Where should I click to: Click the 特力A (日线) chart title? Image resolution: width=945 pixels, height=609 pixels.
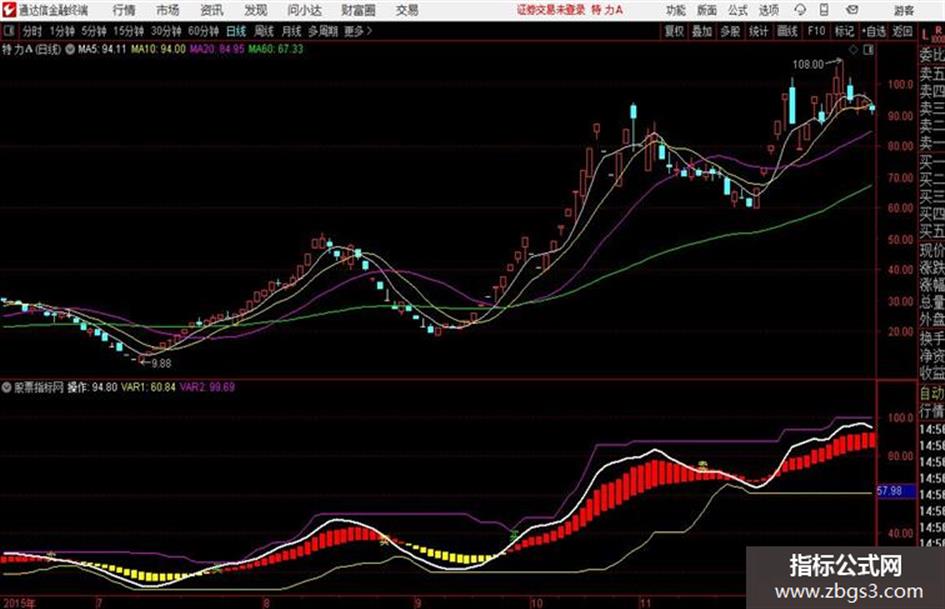click(31, 49)
